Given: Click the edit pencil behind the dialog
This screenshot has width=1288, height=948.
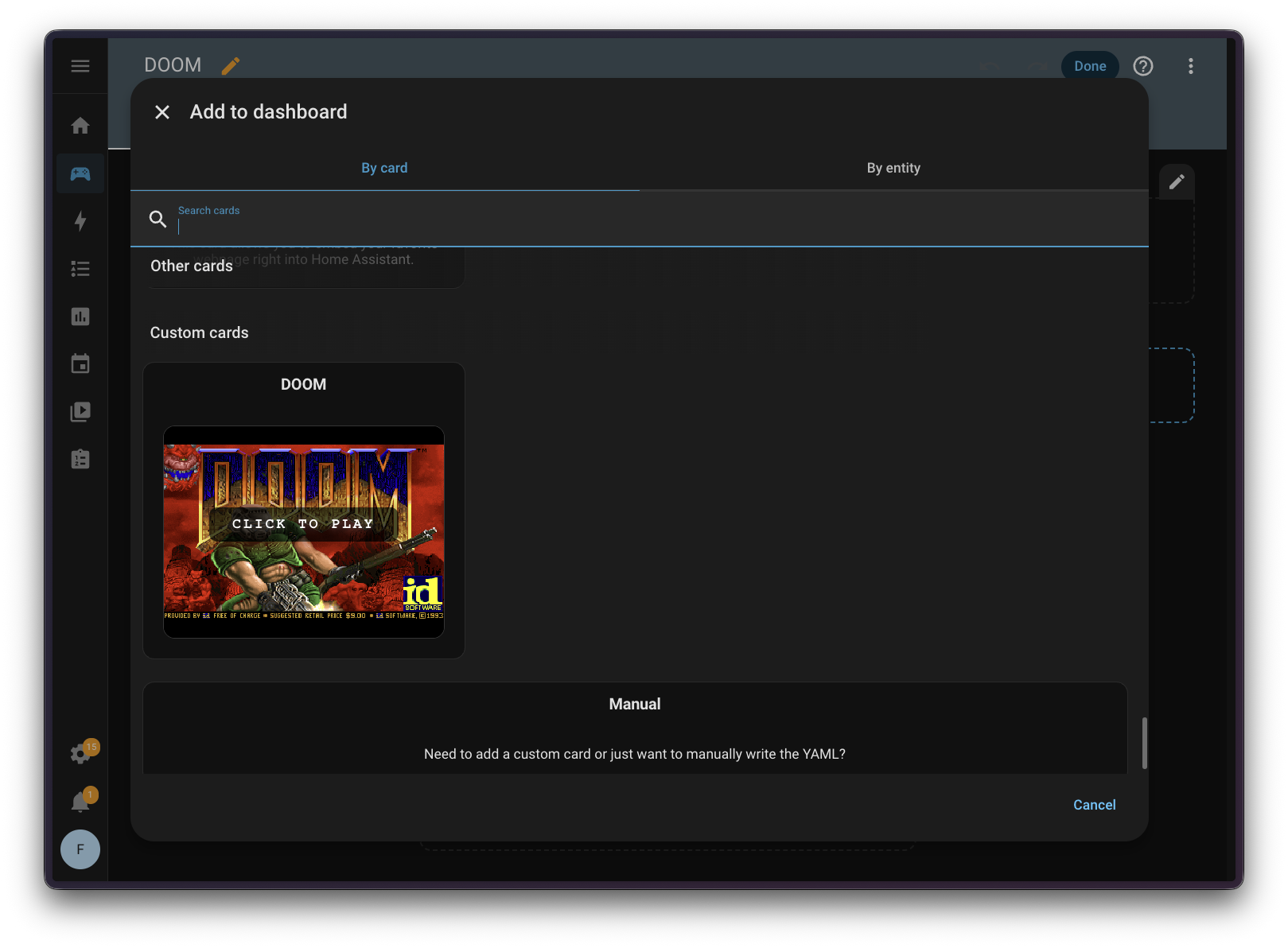Looking at the screenshot, I should pyautogui.click(x=1177, y=182).
